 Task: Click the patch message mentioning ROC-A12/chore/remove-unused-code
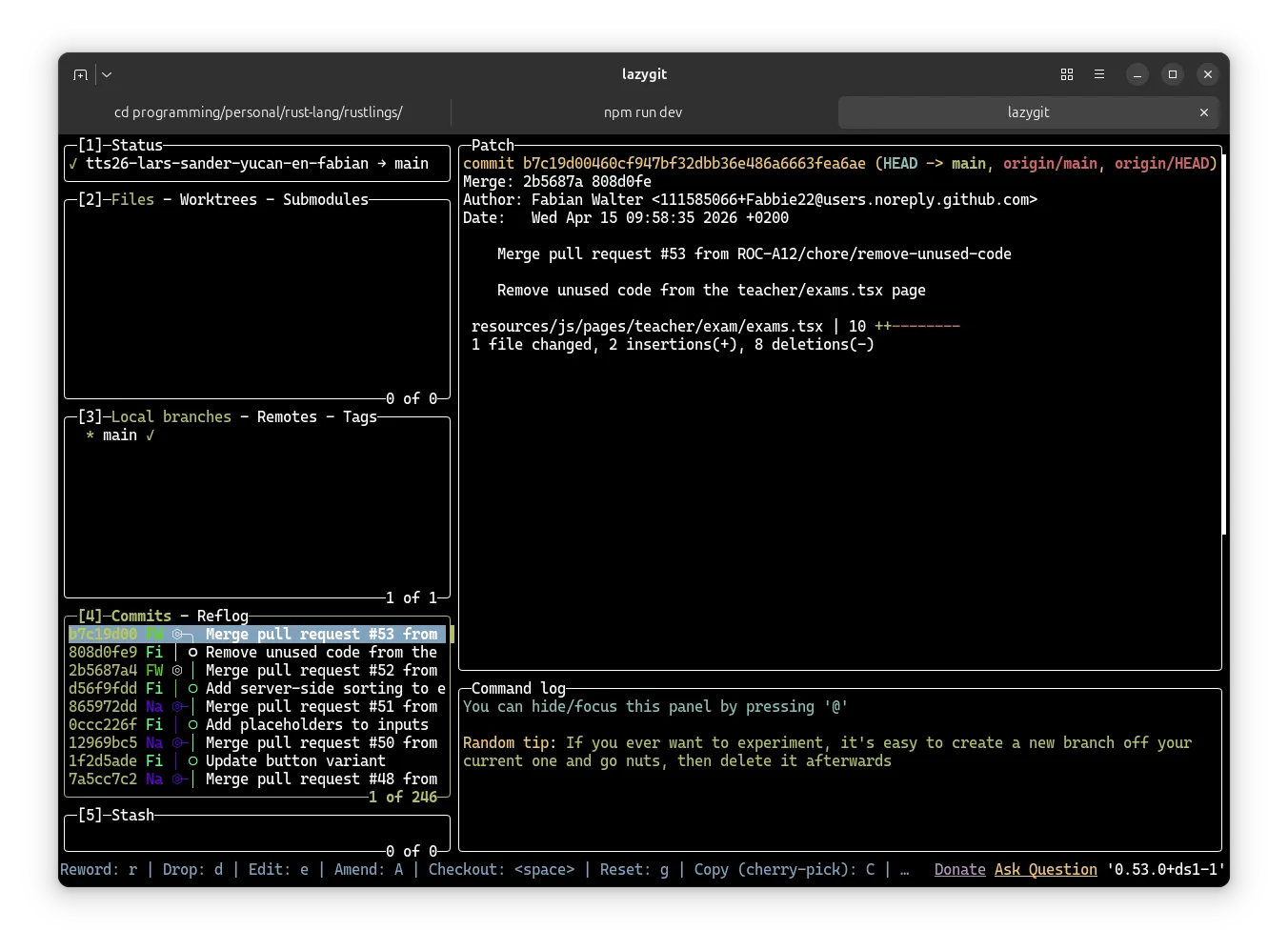755,254
